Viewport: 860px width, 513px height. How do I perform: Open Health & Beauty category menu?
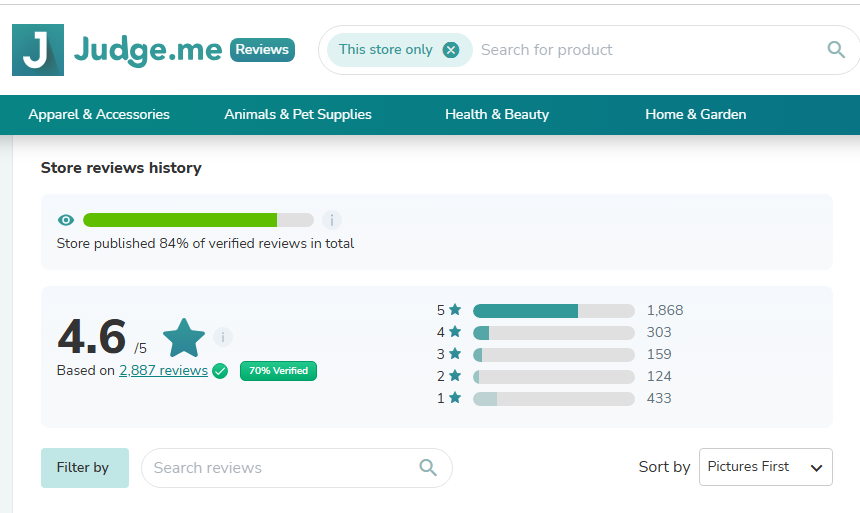497,115
